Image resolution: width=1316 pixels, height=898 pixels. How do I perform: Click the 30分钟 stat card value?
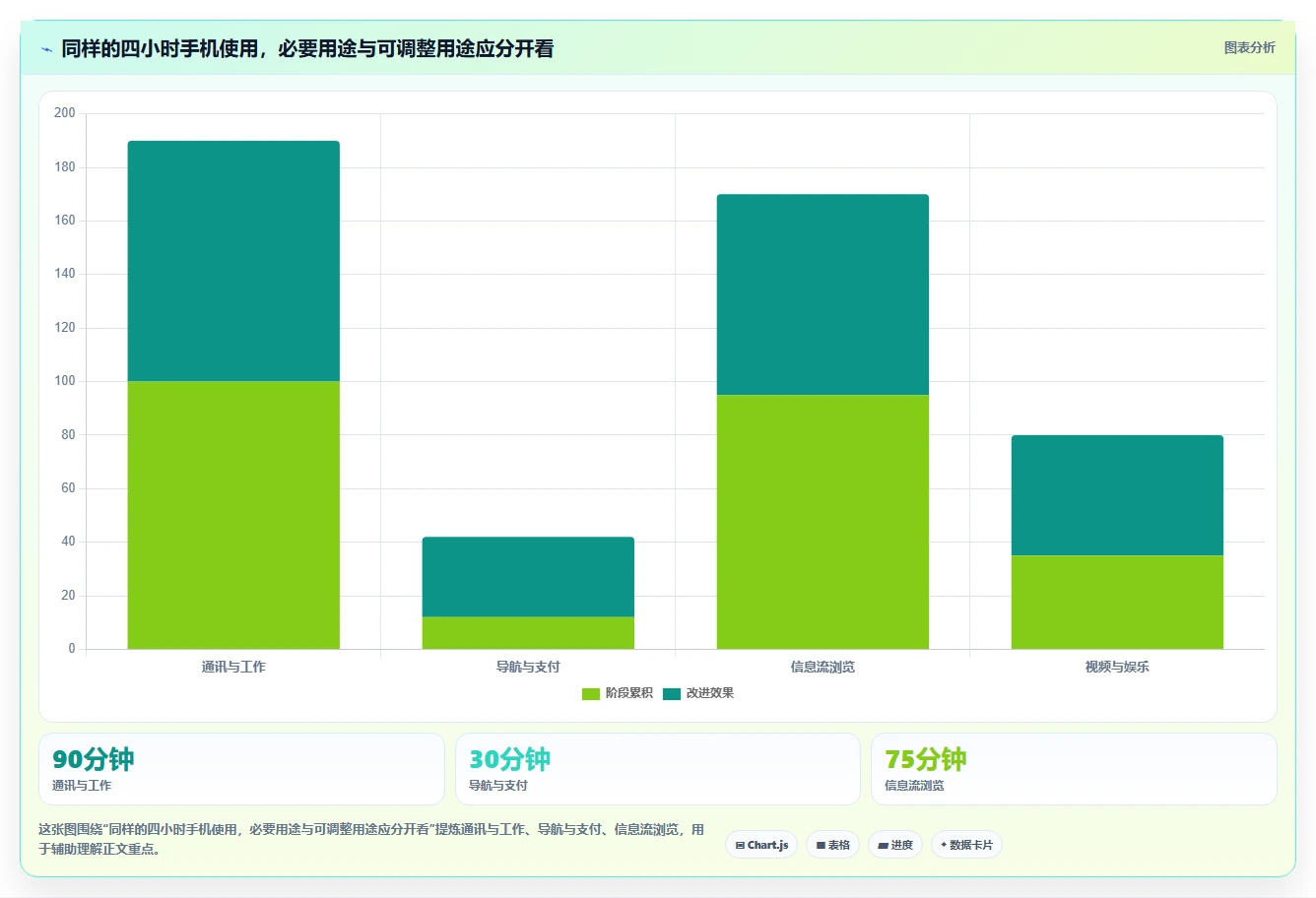coord(509,759)
